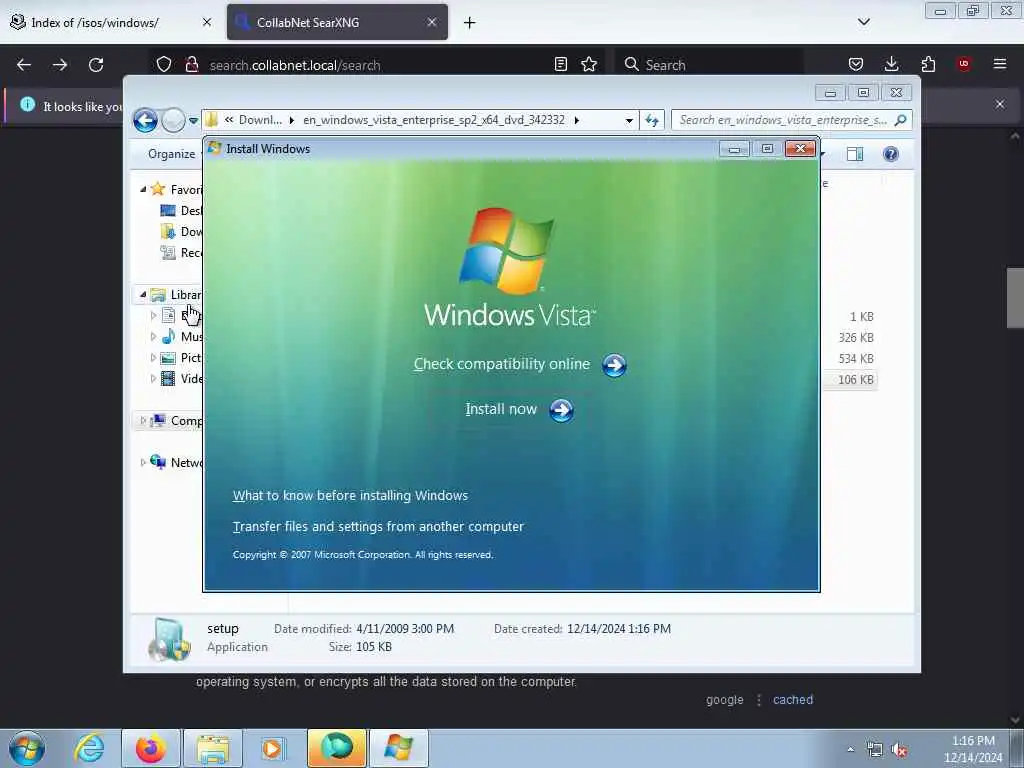Viewport: 1024px width, 768px height.
Task: Close the CollabNet SearXNG tab
Action: [x=432, y=22]
